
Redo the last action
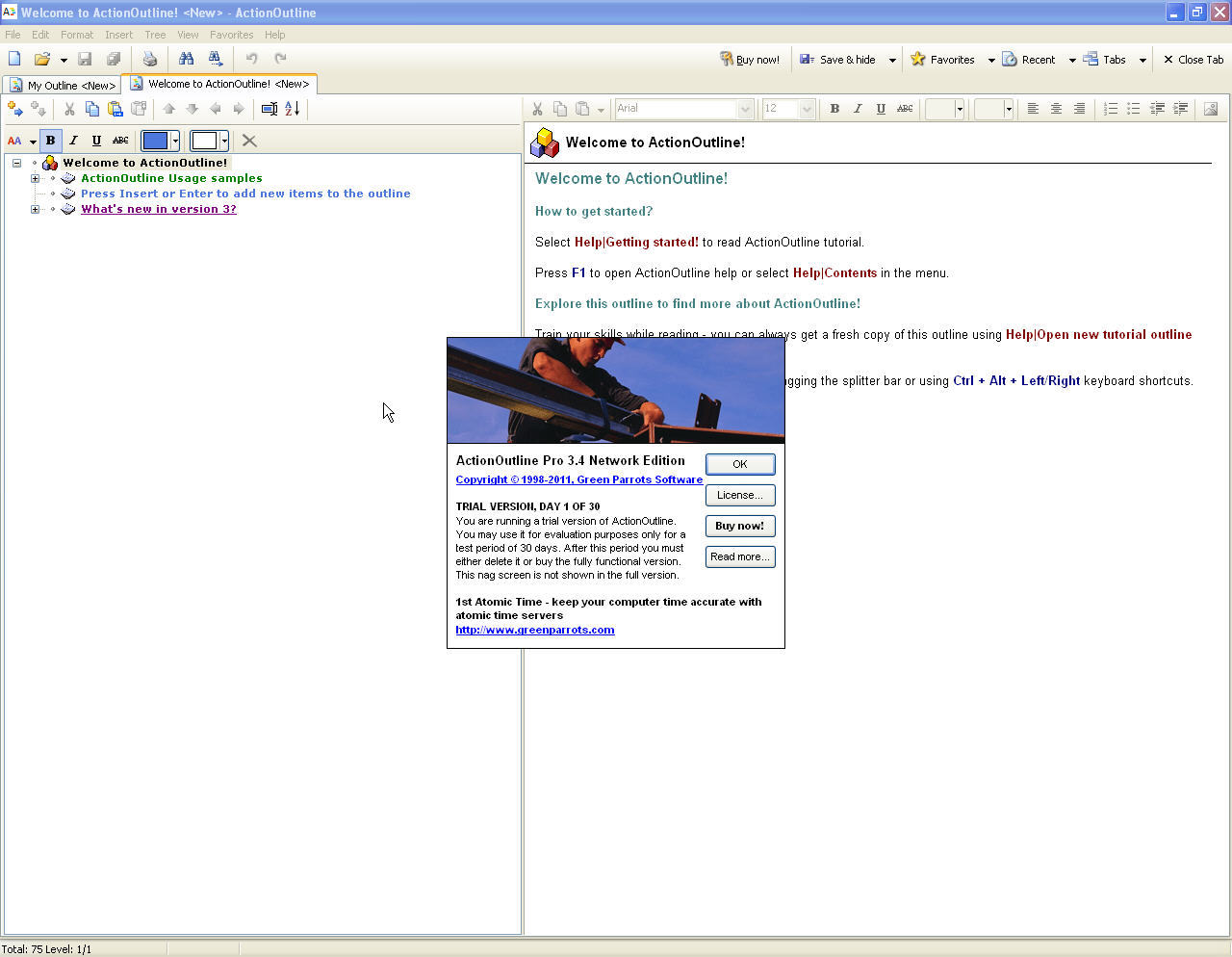click(280, 59)
